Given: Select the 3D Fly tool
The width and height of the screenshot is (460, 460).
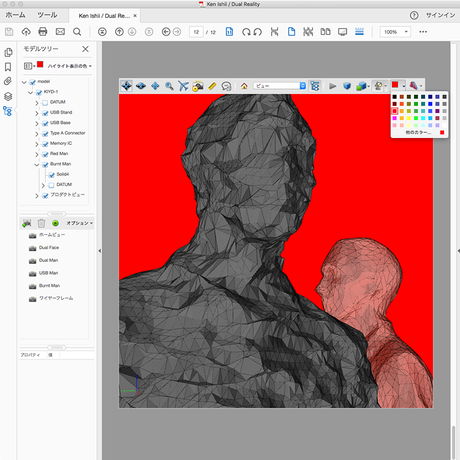Looking at the screenshot, I should 183,86.
